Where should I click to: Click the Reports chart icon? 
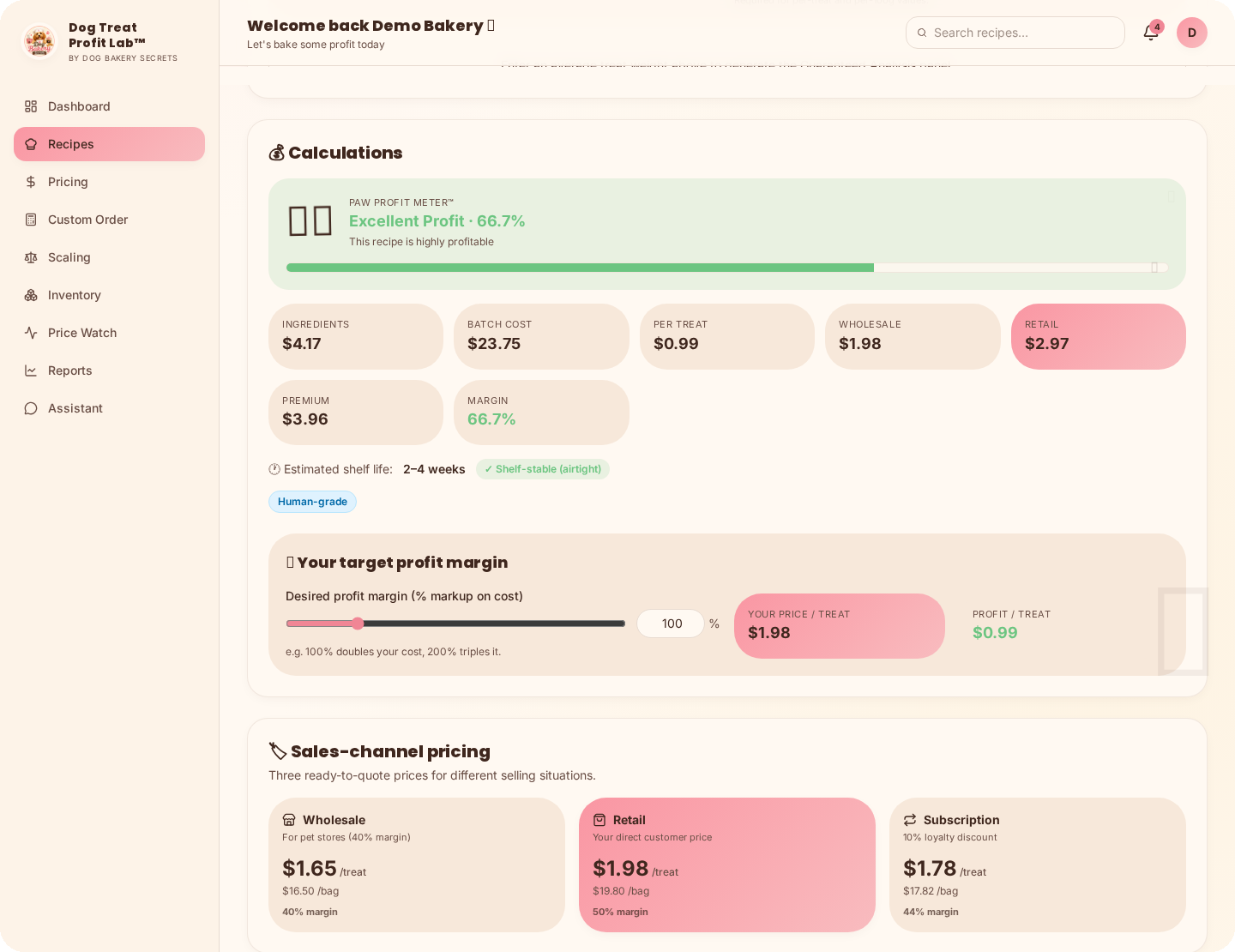tap(31, 371)
